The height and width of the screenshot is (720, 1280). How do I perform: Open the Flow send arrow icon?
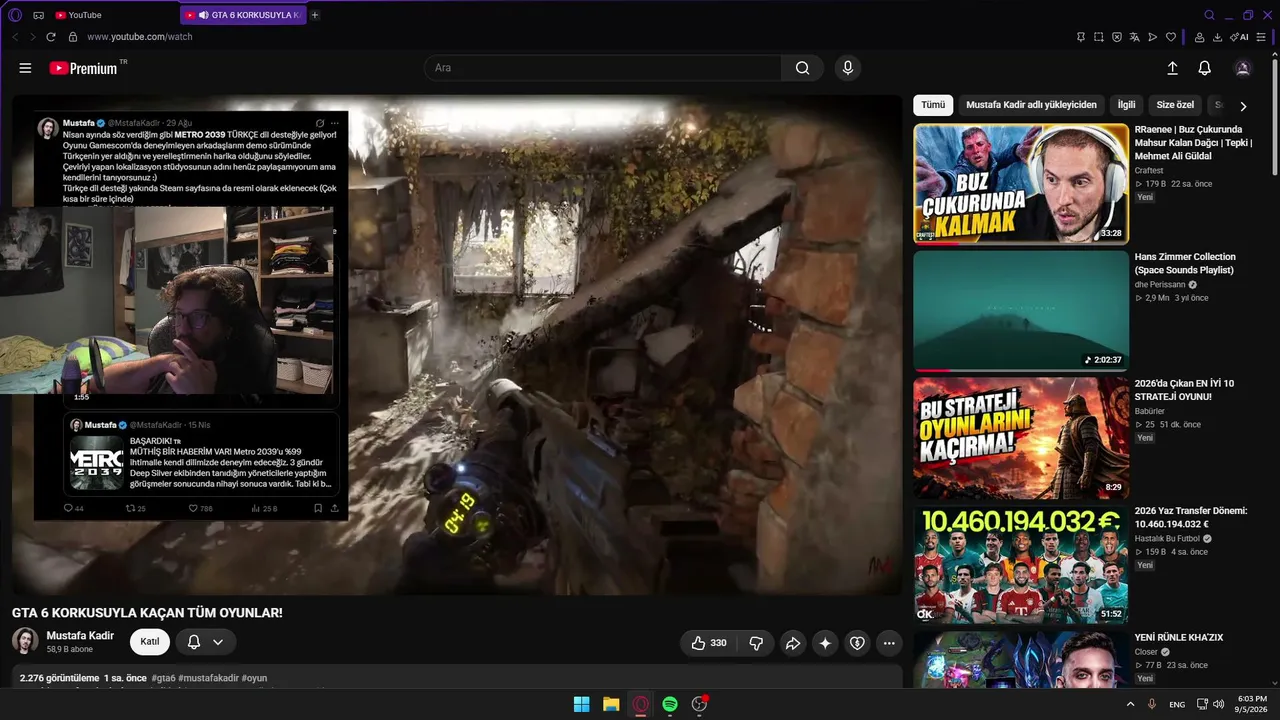point(1153,37)
